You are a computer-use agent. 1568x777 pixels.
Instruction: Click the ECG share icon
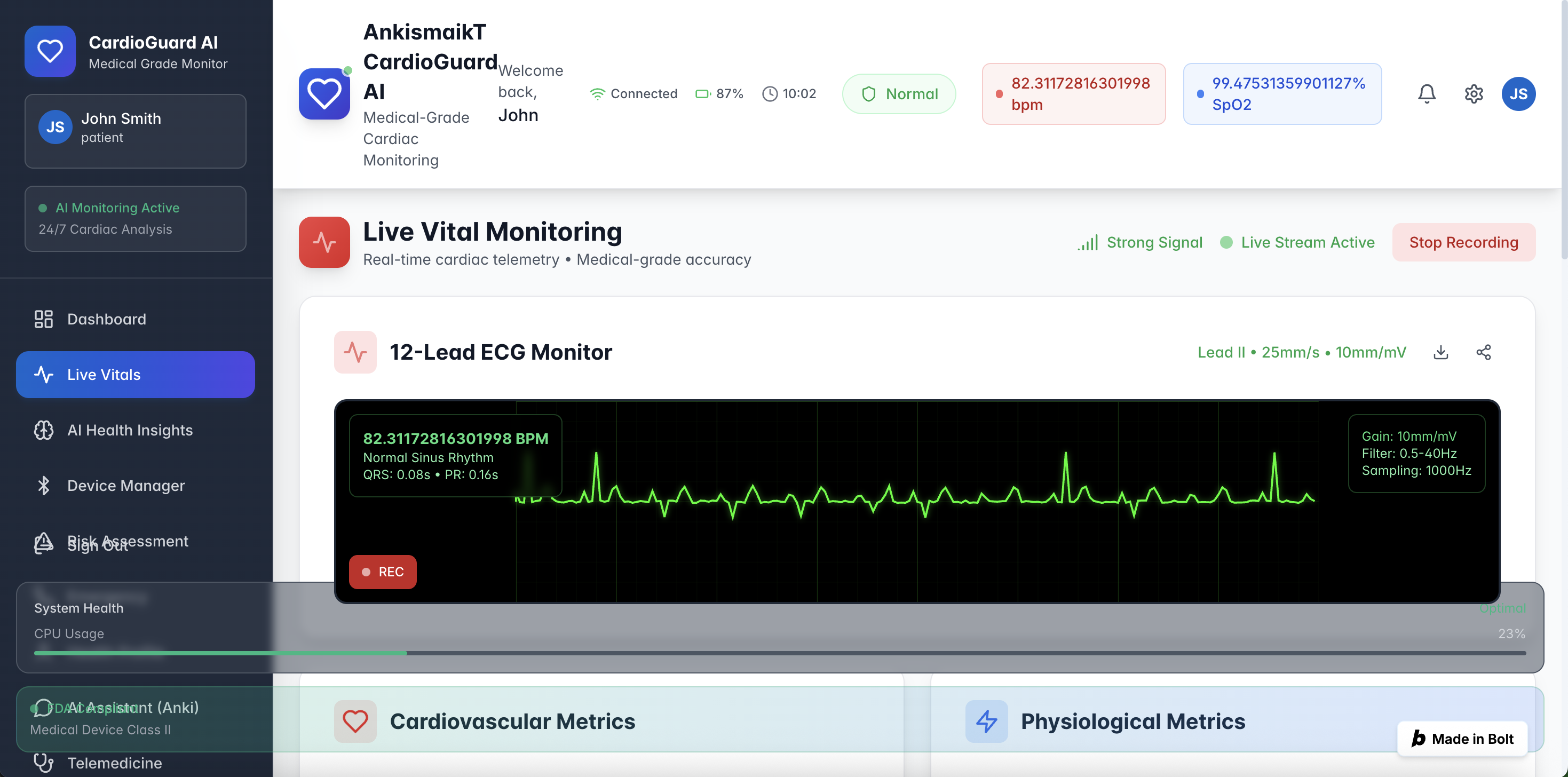click(x=1483, y=352)
